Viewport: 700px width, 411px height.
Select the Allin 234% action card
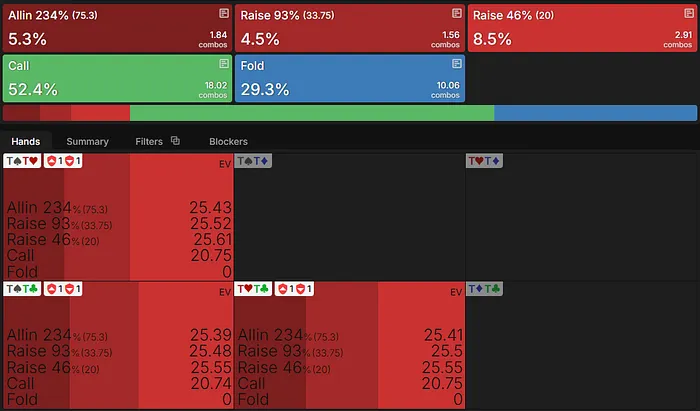point(117,29)
